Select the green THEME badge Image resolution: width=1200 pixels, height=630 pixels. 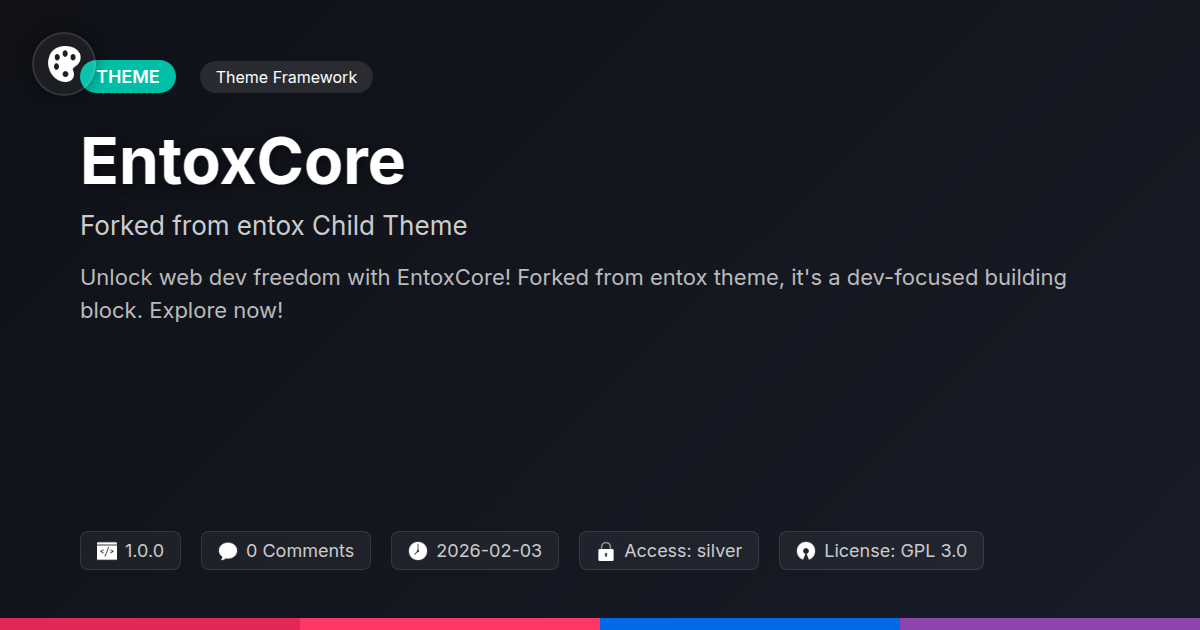click(128, 77)
